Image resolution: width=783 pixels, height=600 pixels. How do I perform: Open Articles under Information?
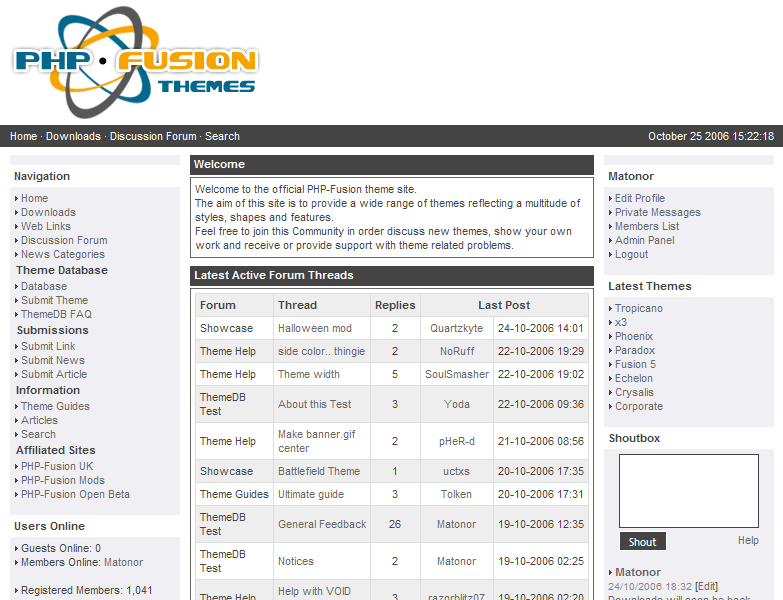coord(39,420)
